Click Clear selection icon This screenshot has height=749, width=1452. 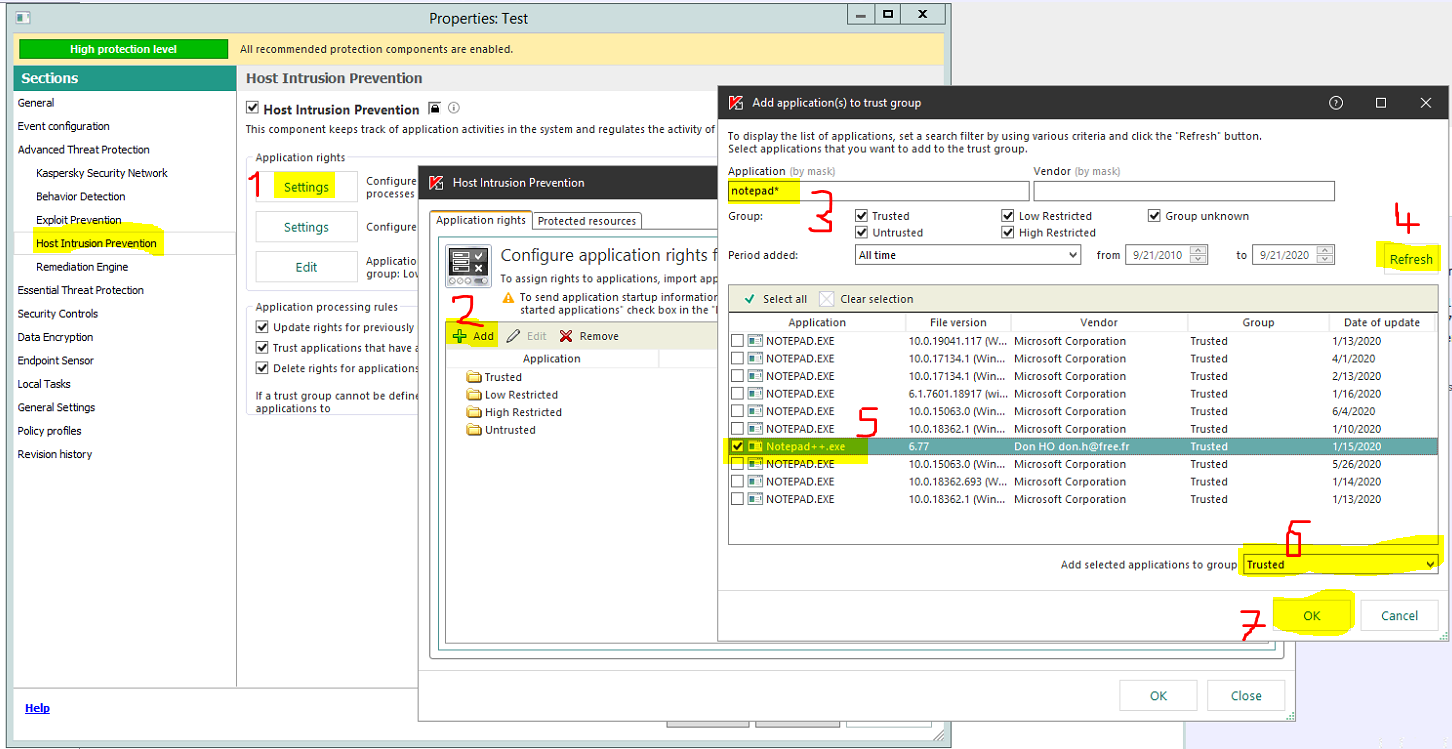(x=826, y=299)
